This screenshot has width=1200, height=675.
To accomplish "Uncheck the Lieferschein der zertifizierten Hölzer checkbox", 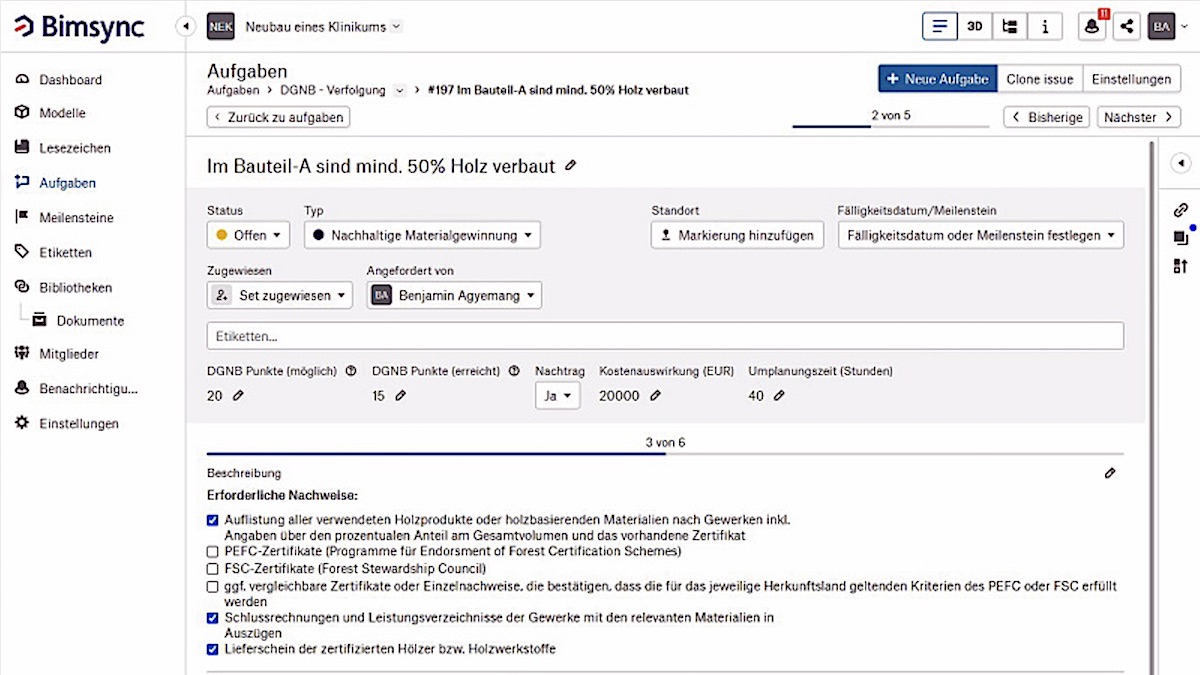I will pyautogui.click(x=212, y=649).
